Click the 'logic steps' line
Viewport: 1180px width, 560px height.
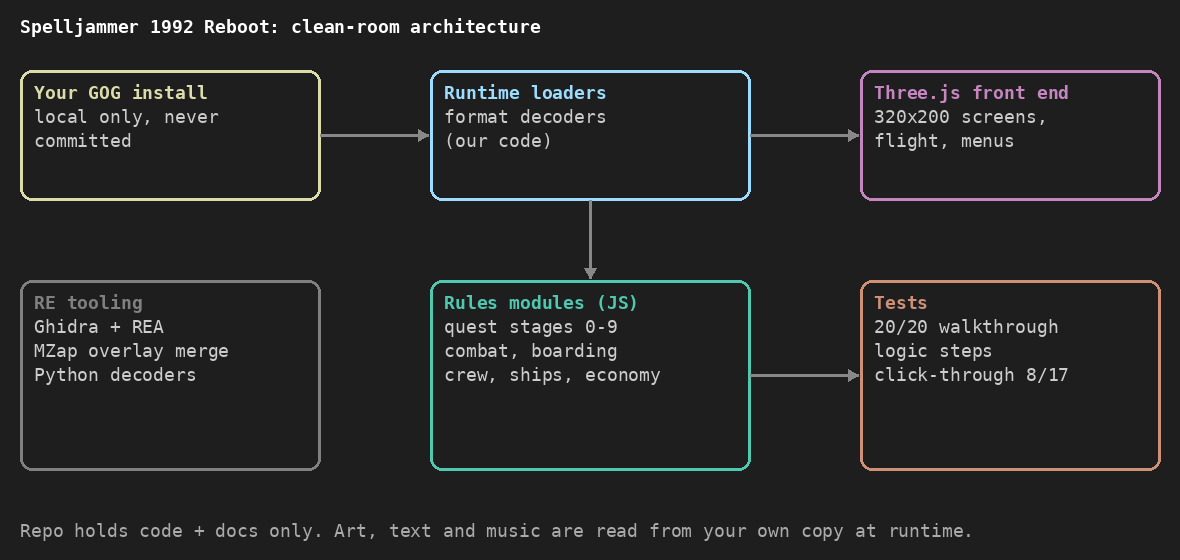(933, 351)
